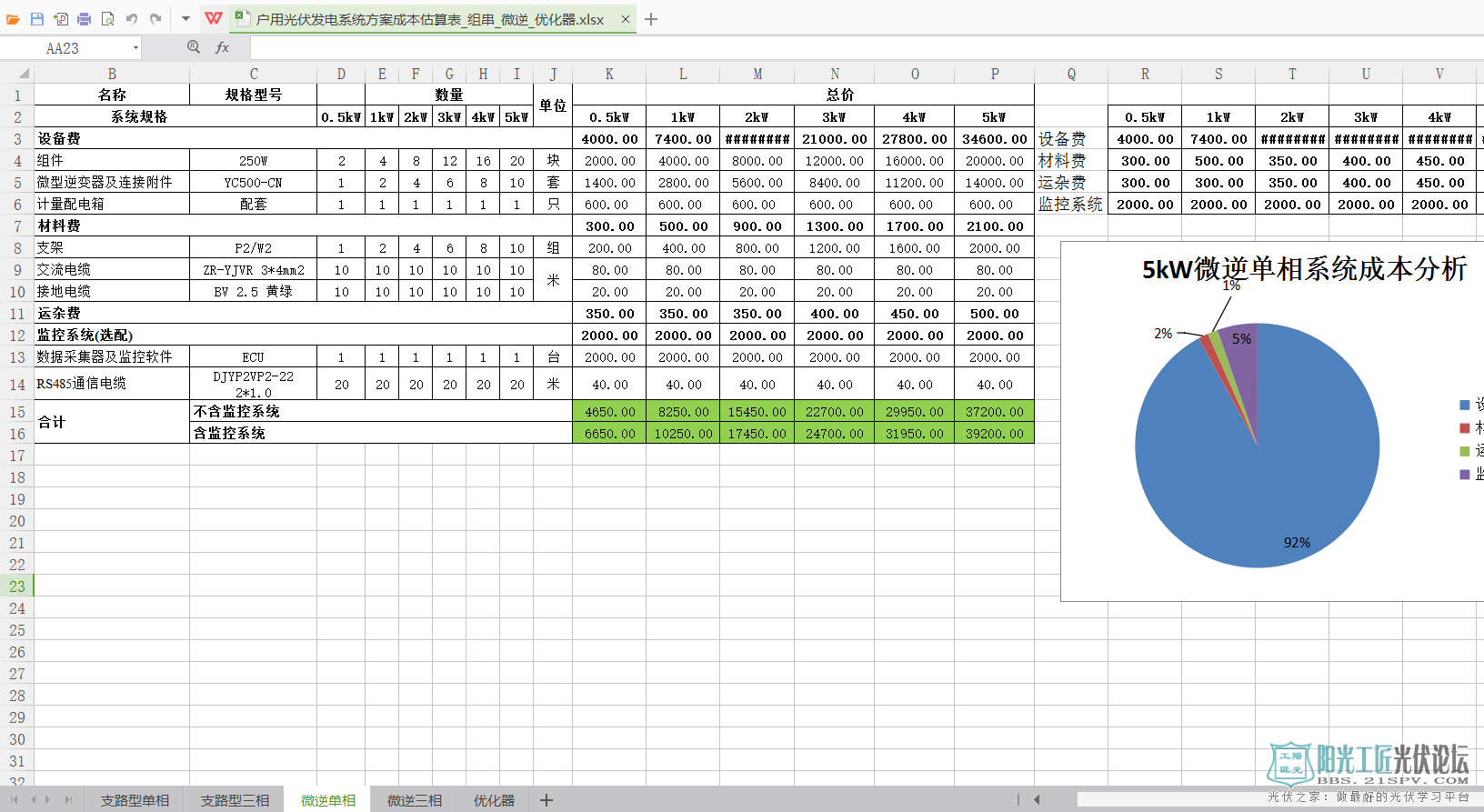Click the export to PDF icon
This screenshot has height=812, width=1484.
coord(61,19)
